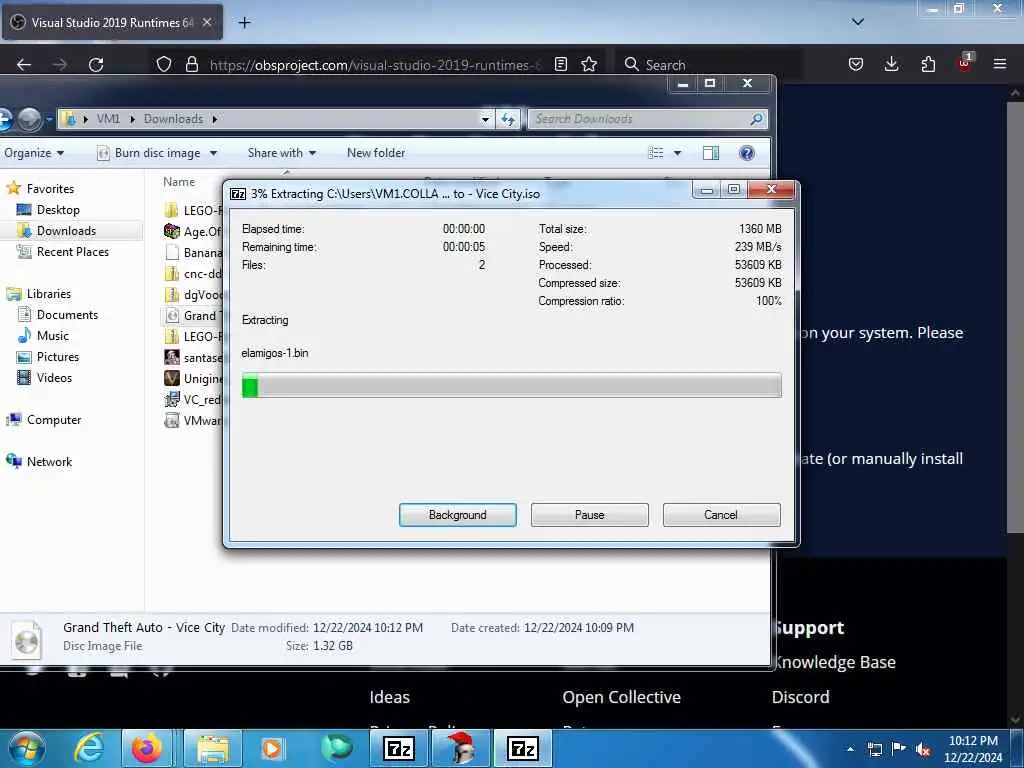Image resolution: width=1024 pixels, height=768 pixels.
Task: Open Recent Places in navigation pane
Action: pos(72,251)
